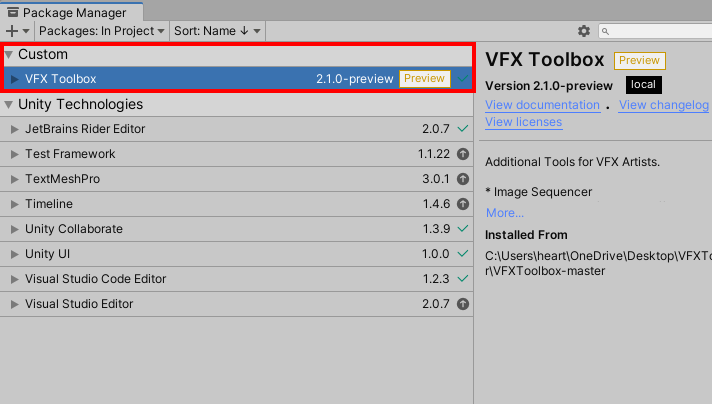This screenshot has width=712, height=404.
Task: Expand the VFX Toolbox versions arrow
Action: pos(15,79)
